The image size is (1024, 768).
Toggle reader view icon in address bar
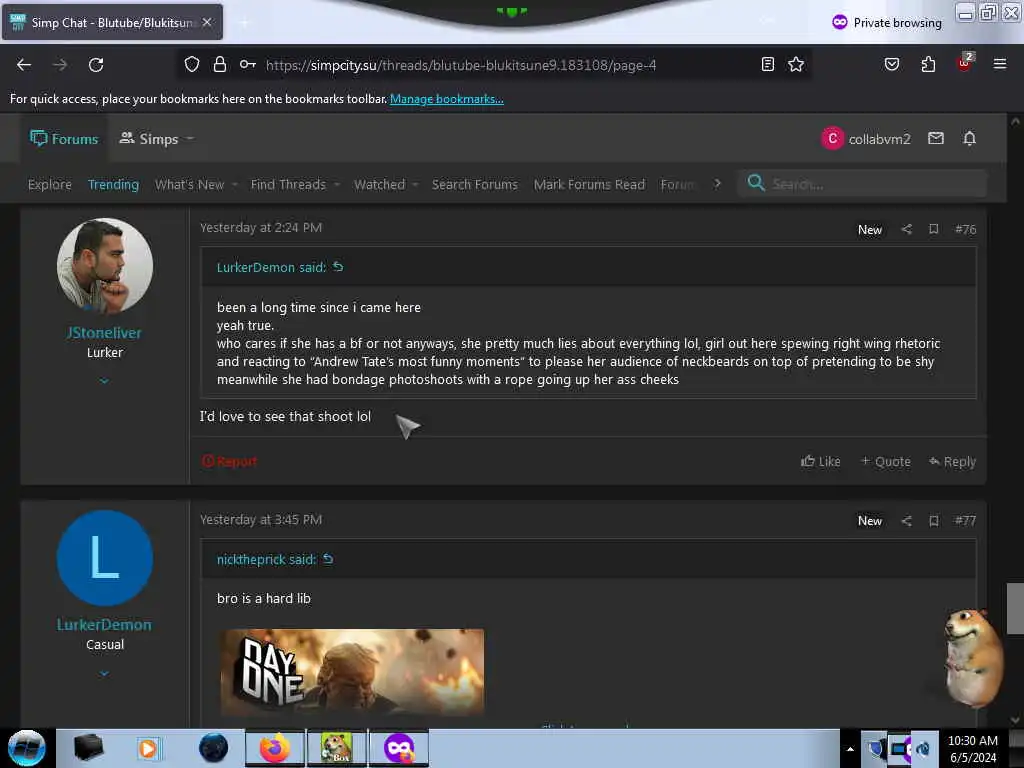[768, 64]
